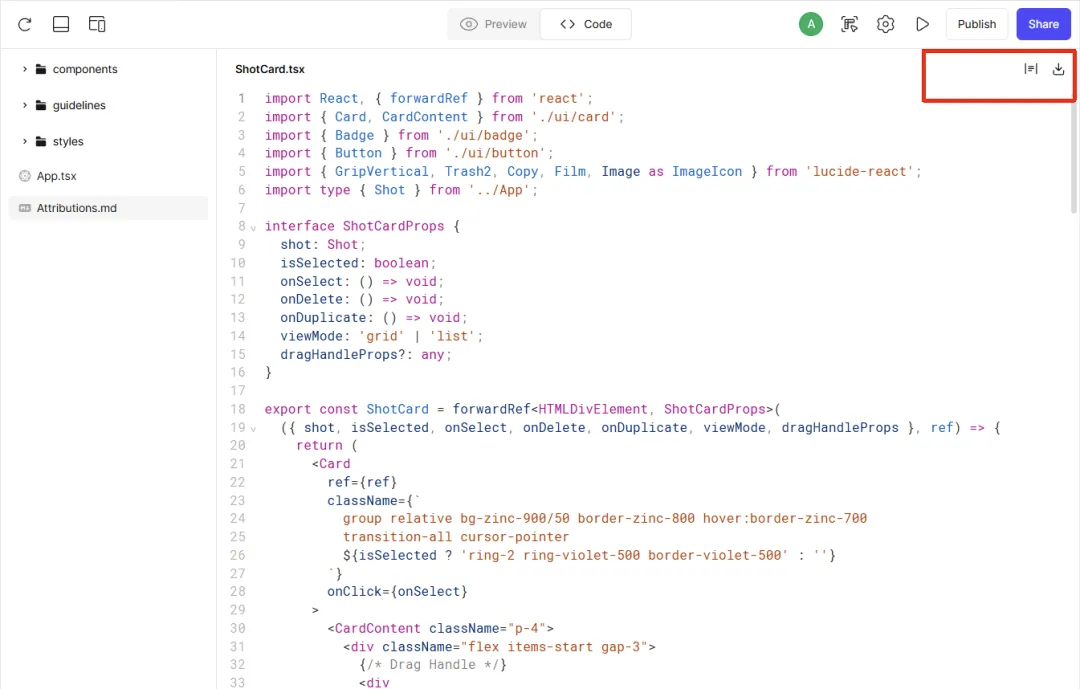1080x689 pixels.
Task: Download the ShotCard.tsx code file
Action: coord(1059,69)
